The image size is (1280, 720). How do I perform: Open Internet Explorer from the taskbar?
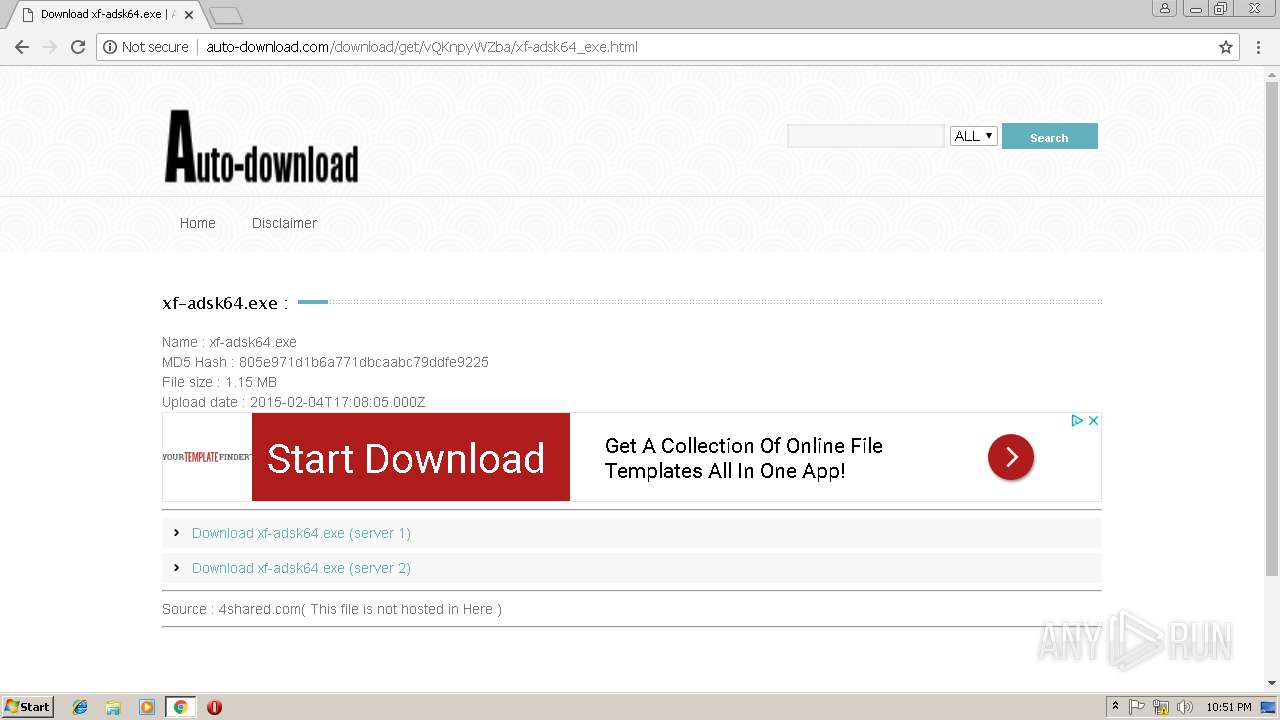point(80,707)
